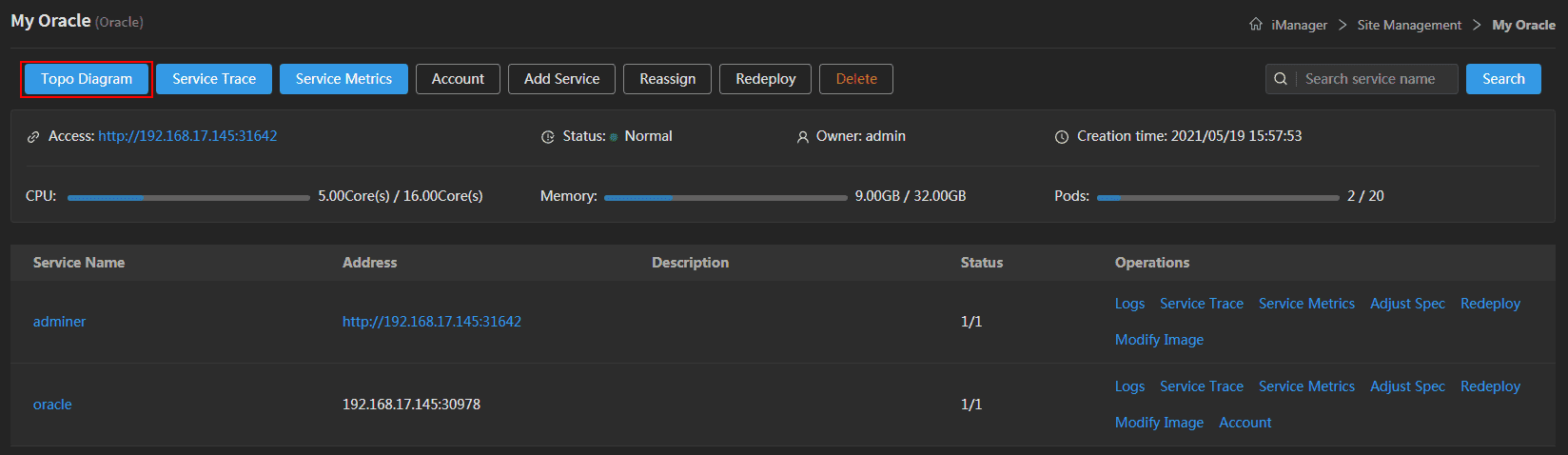Click Add Service button
This screenshot has height=455, width=1568.
(561, 79)
